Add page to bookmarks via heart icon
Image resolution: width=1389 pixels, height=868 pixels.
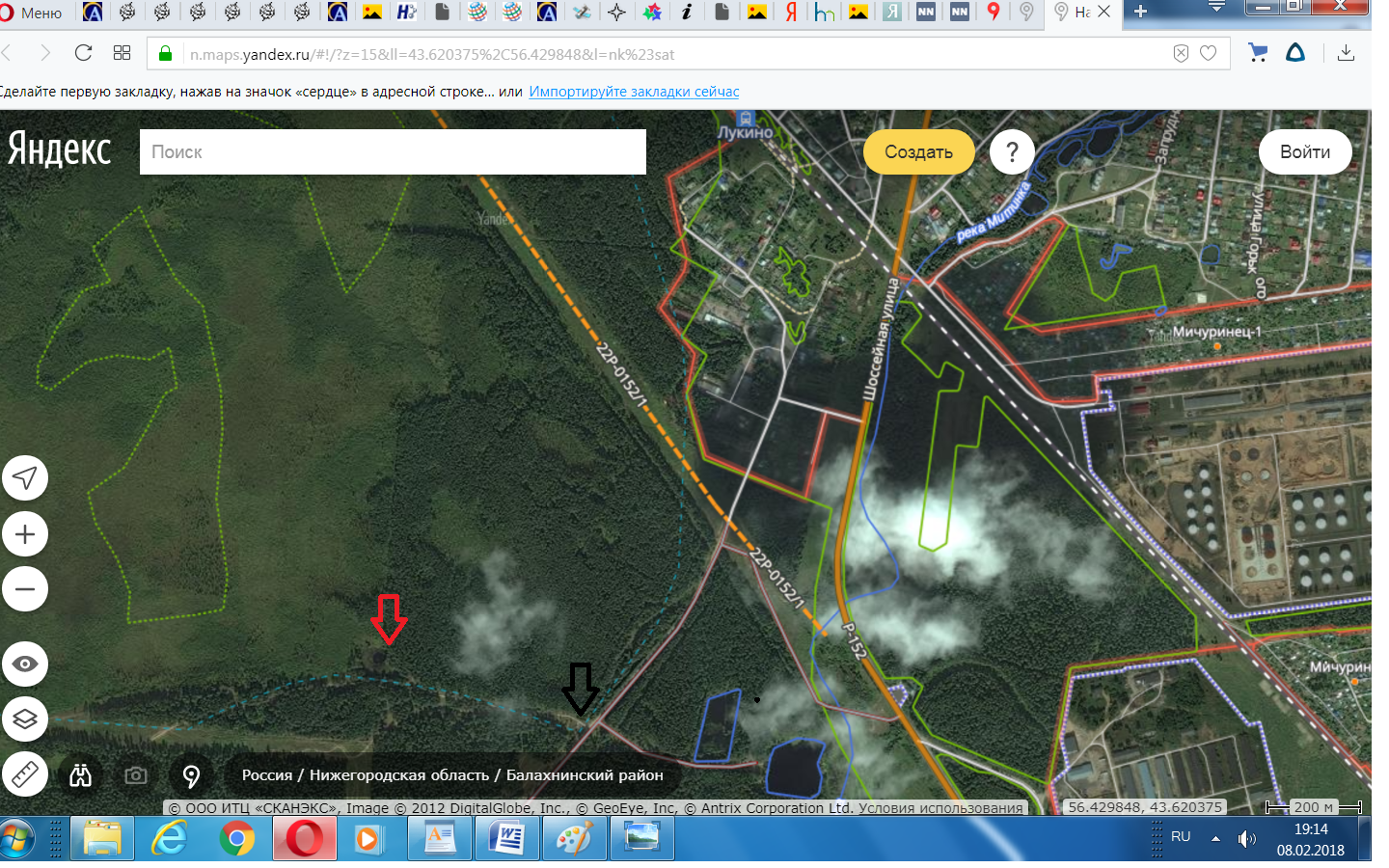(1208, 54)
